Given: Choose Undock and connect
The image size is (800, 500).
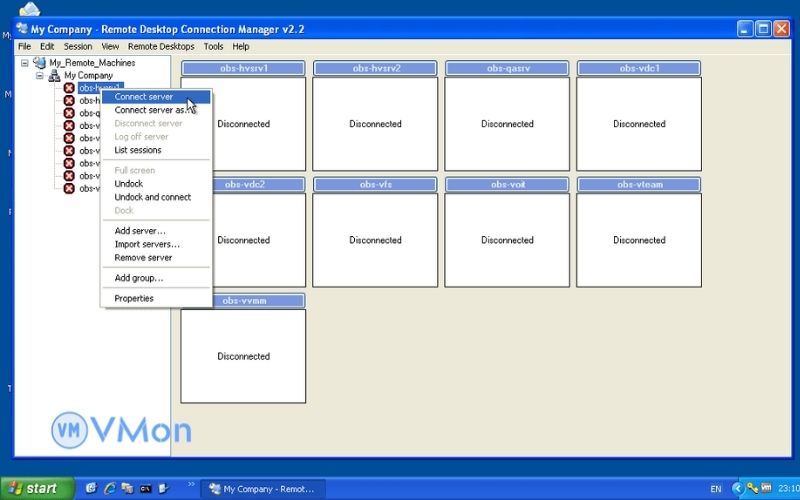Looking at the screenshot, I should click(156, 196).
